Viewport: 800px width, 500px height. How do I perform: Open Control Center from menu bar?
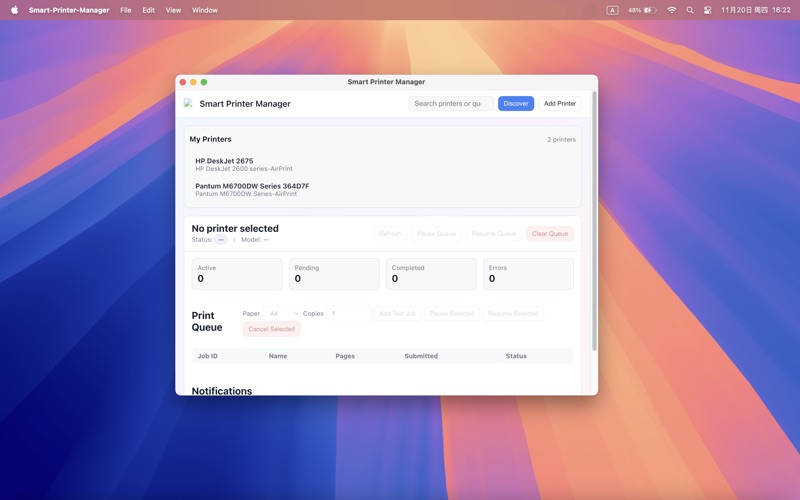(x=708, y=10)
